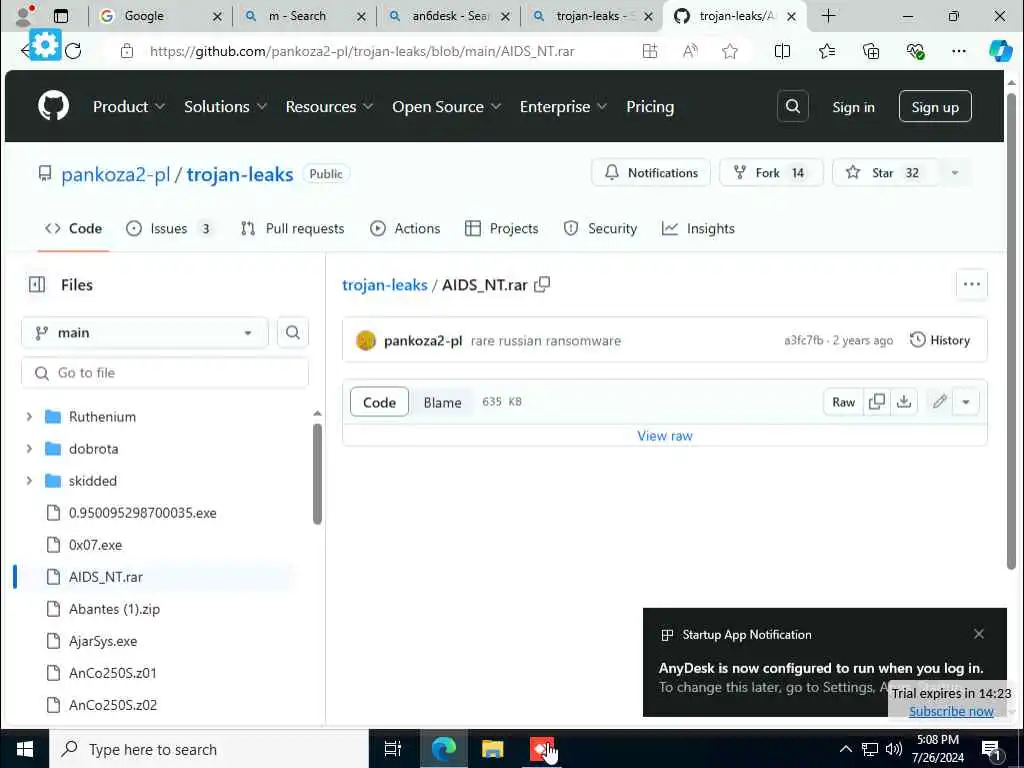Viewport: 1024px width, 768px height.
Task: Open the Issues tab
Action: tap(169, 228)
